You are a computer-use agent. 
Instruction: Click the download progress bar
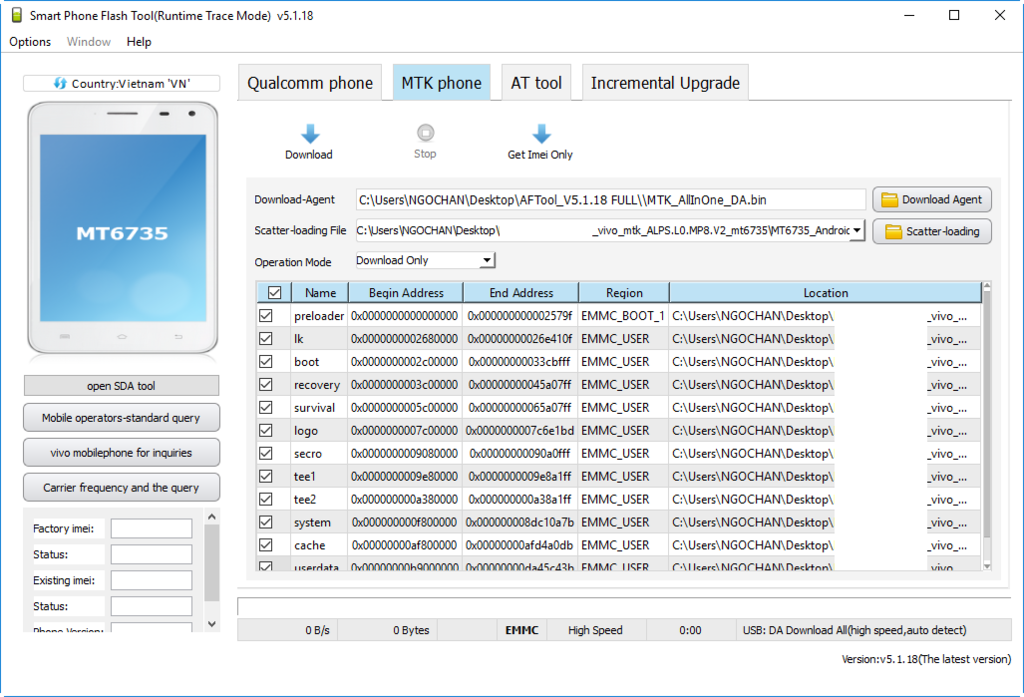(624, 606)
